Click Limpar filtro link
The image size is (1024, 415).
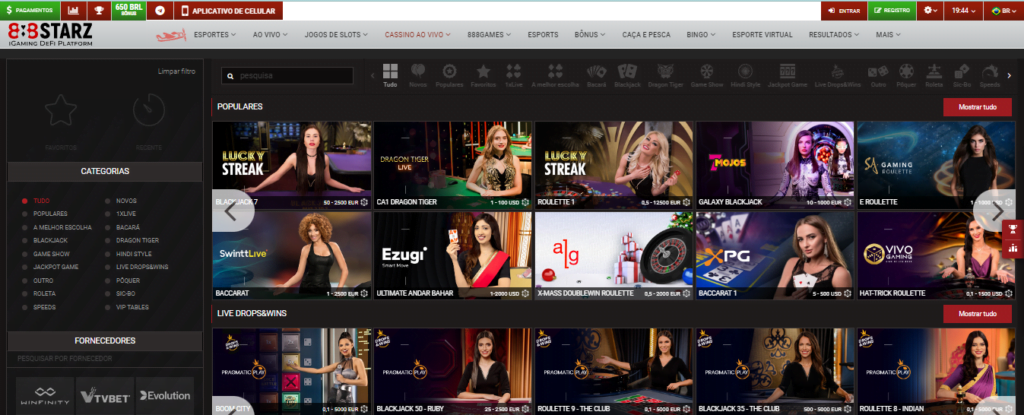click(176, 72)
